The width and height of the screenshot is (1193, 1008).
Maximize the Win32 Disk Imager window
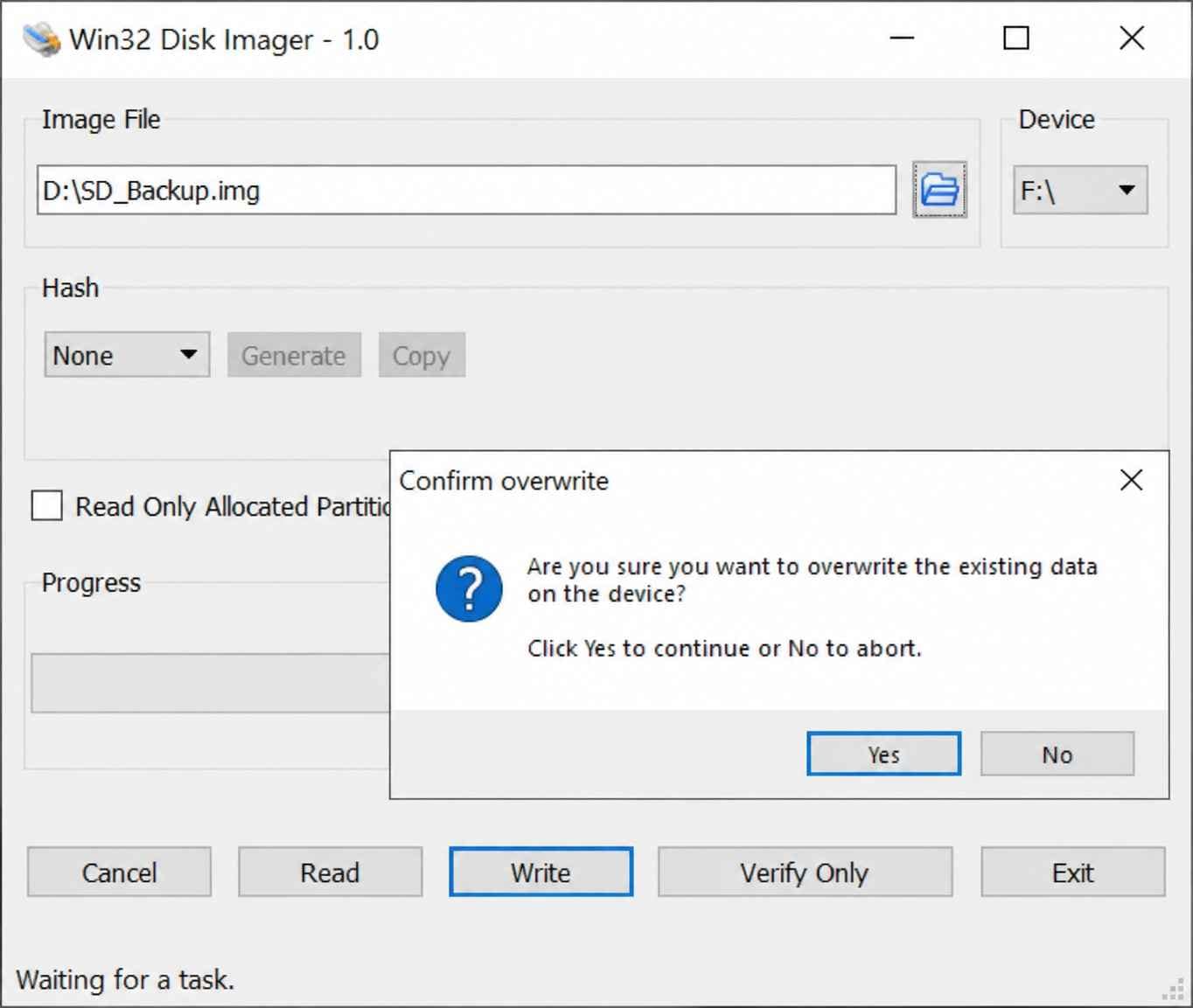[x=1015, y=38]
